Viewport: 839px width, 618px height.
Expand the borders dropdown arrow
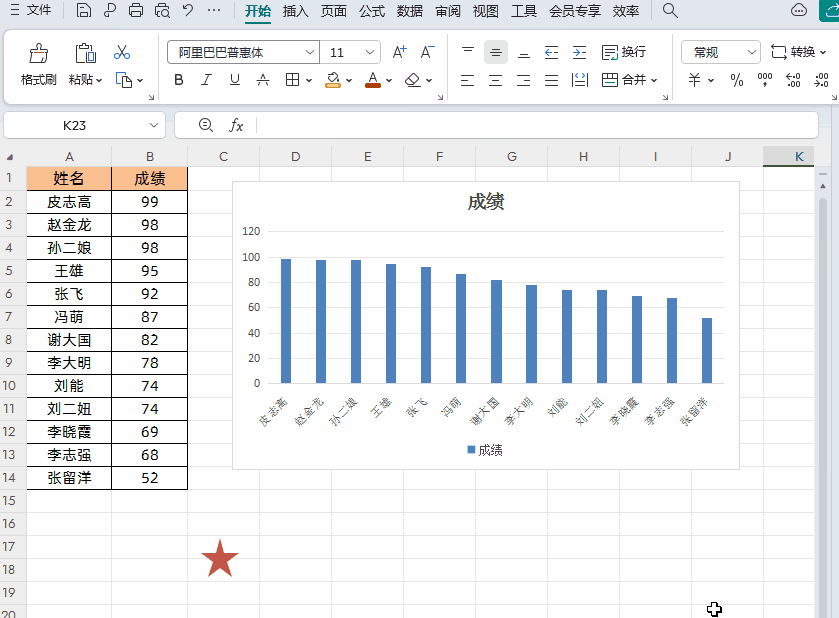pyautogui.click(x=309, y=80)
